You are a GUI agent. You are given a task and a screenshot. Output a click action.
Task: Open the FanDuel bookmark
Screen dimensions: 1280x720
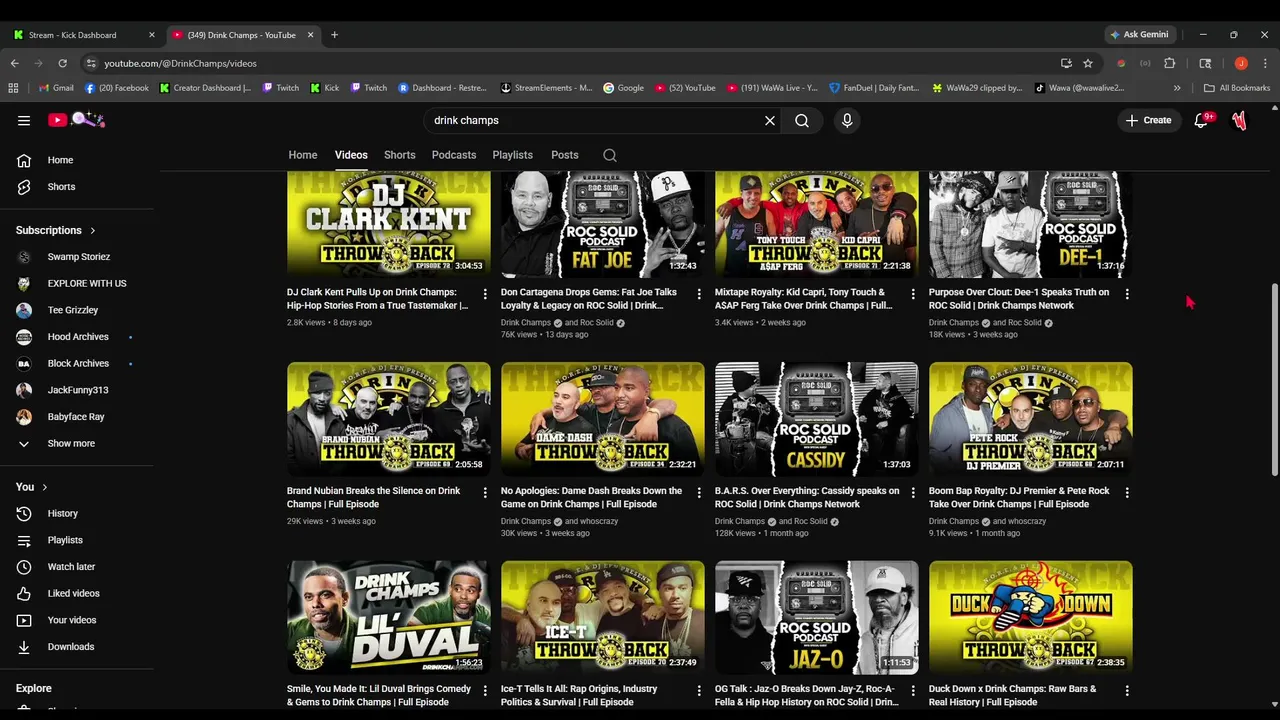[874, 88]
